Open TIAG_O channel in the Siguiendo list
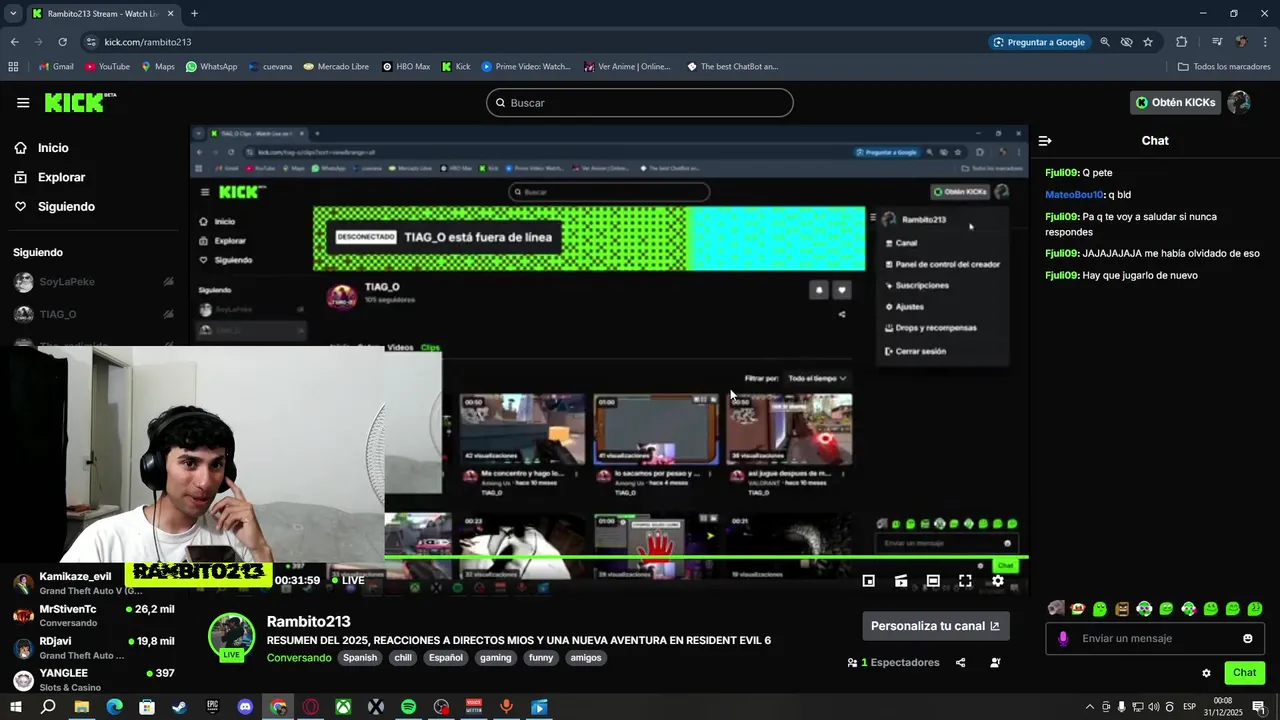1280x720 pixels. 94,314
